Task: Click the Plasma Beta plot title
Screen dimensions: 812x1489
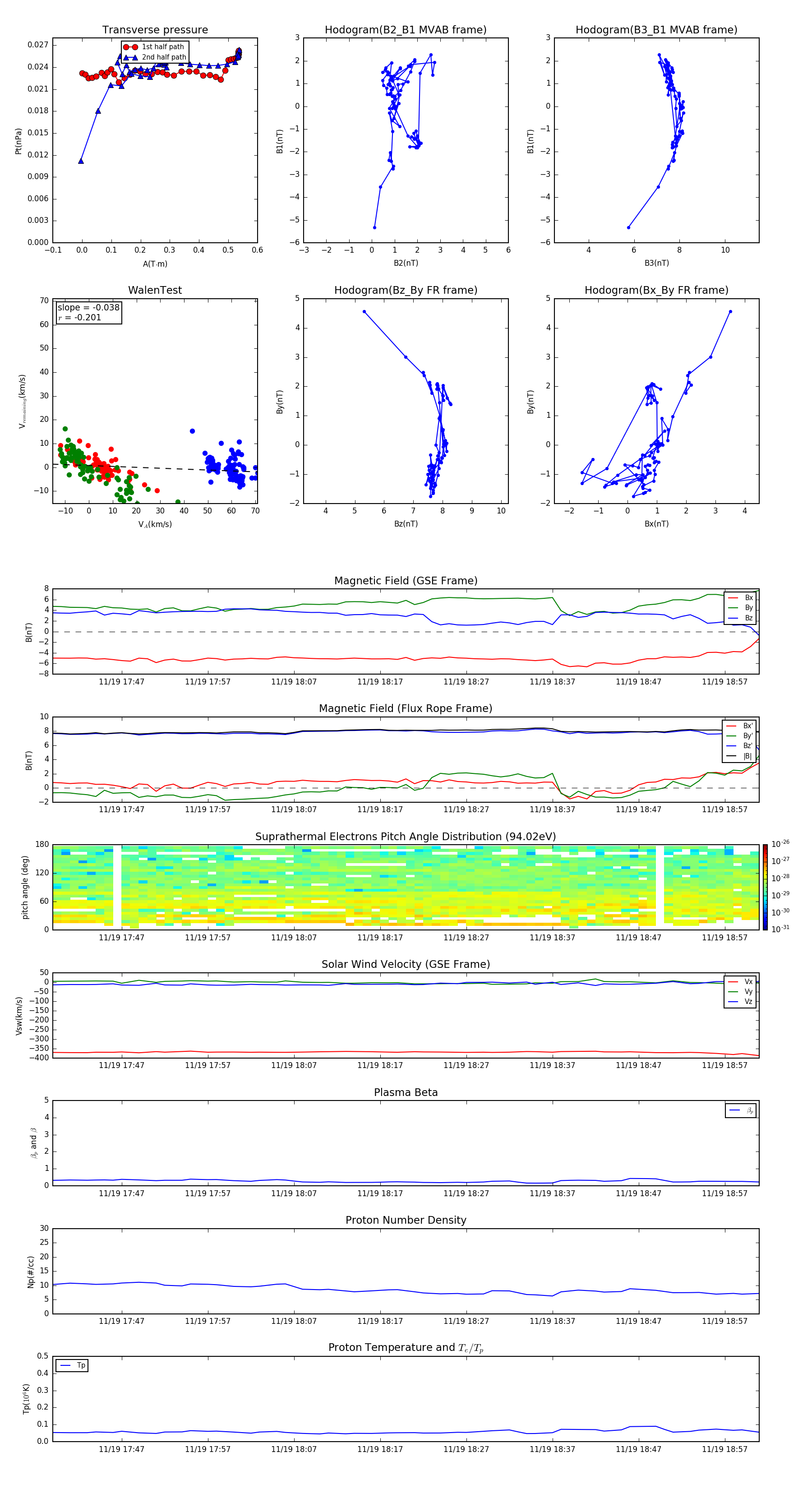Action: point(406,1092)
